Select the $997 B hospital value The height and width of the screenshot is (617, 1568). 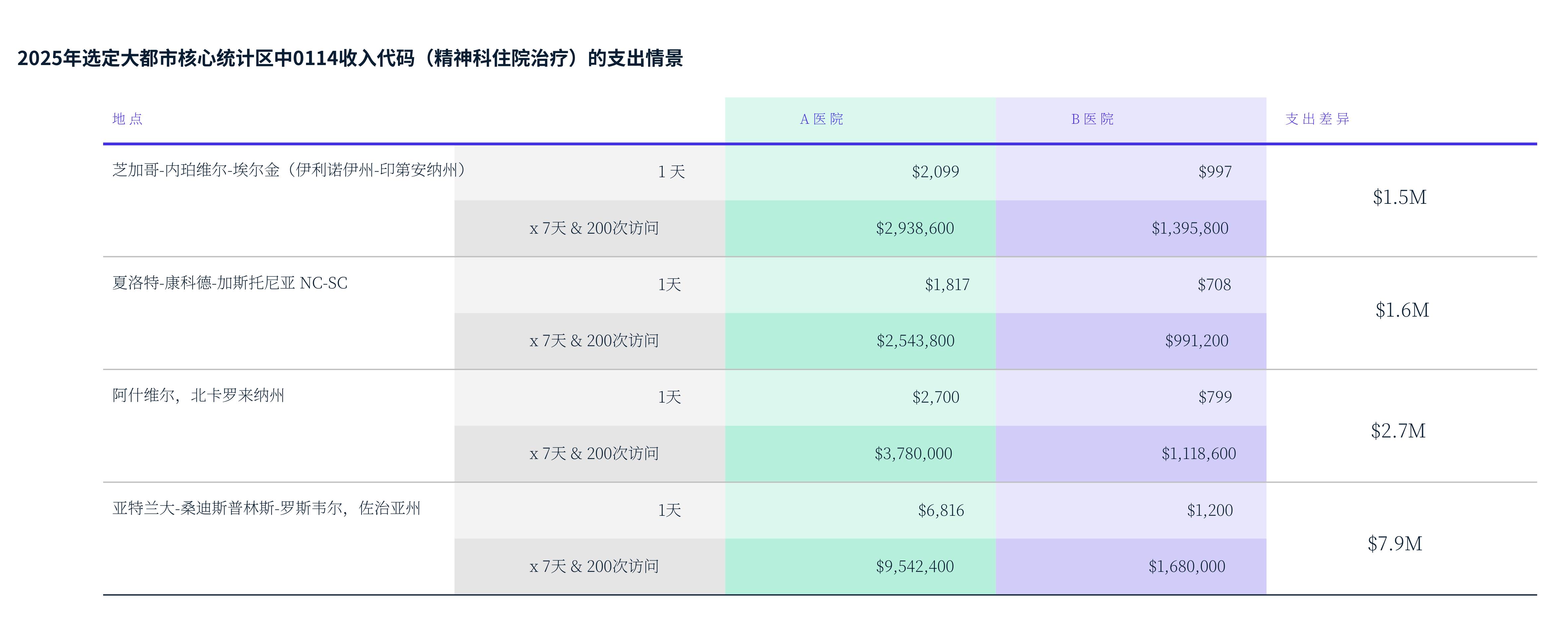click(x=1215, y=172)
